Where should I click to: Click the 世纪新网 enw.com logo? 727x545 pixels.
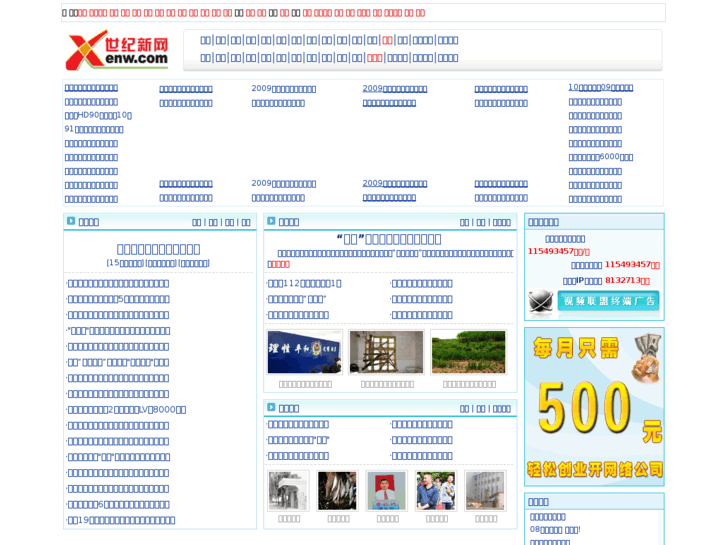117,50
